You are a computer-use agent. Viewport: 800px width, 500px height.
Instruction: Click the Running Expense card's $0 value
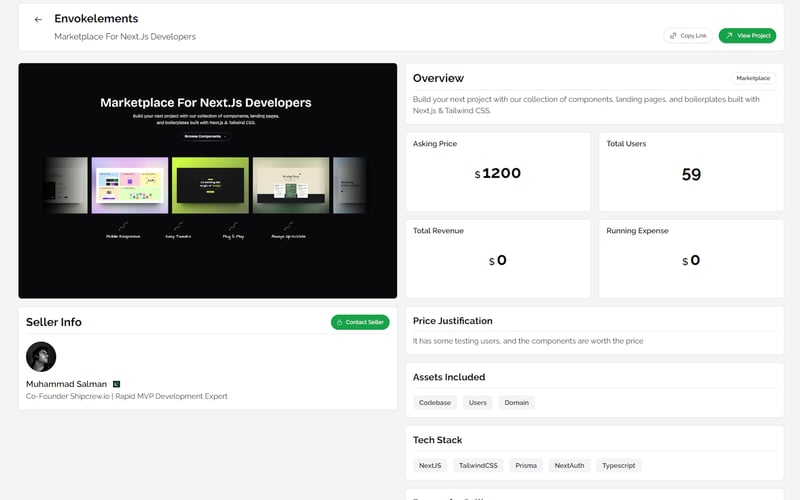pos(691,261)
